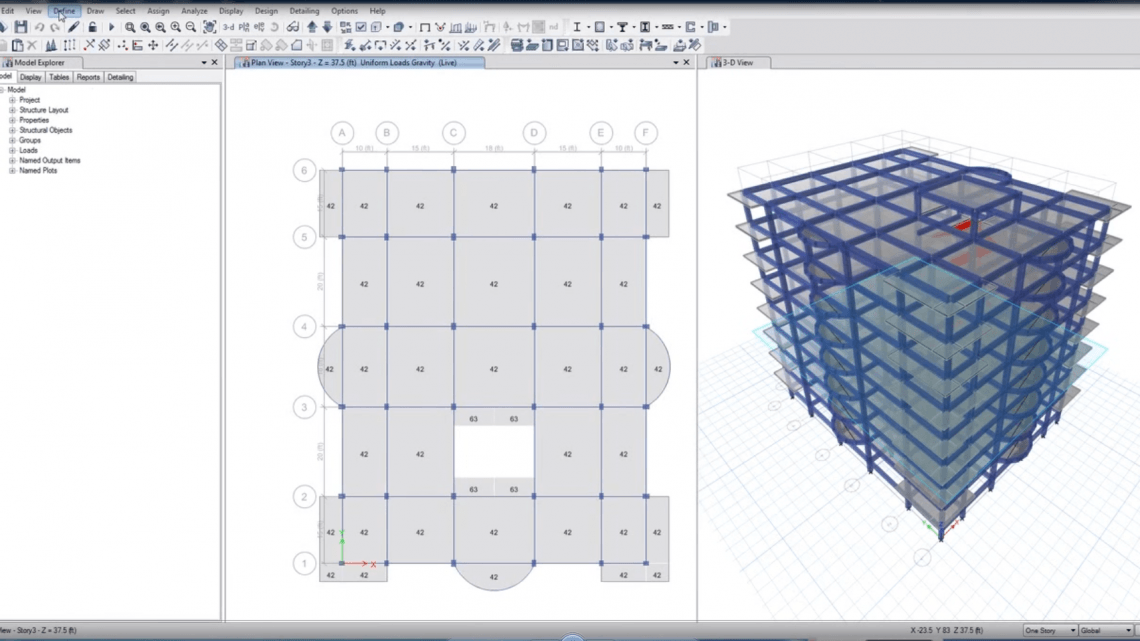Click the Zoom Out magnifier icon
This screenshot has width=1140, height=641.
point(190,27)
